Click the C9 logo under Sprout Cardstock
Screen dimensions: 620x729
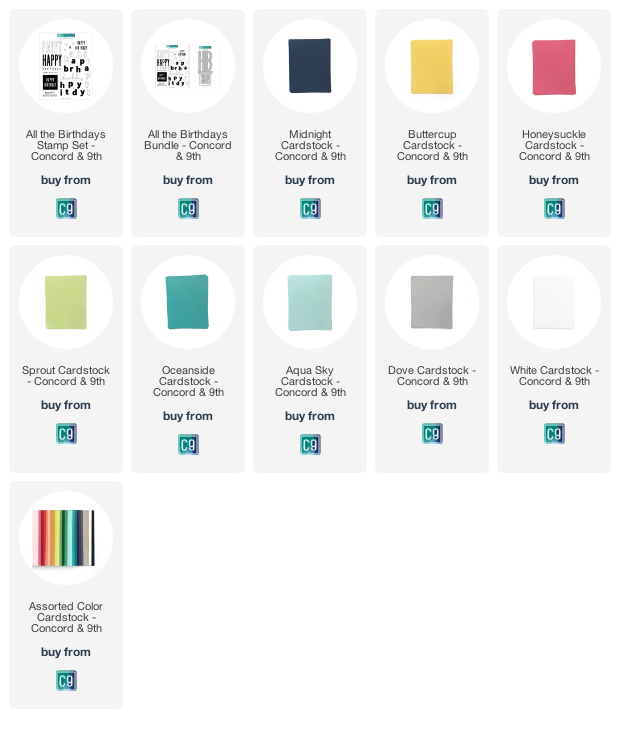click(66, 434)
